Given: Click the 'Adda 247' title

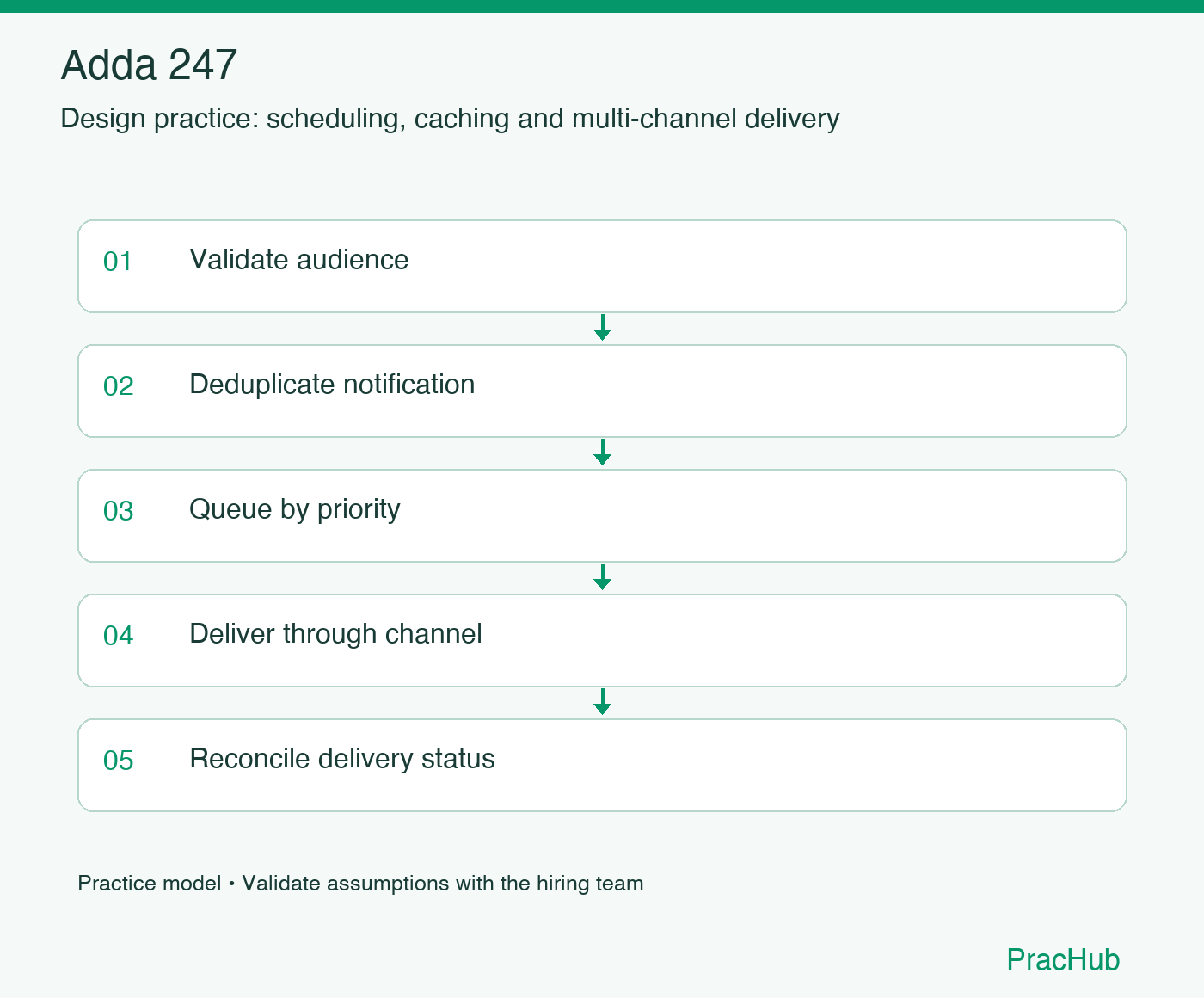Looking at the screenshot, I should [149, 65].
